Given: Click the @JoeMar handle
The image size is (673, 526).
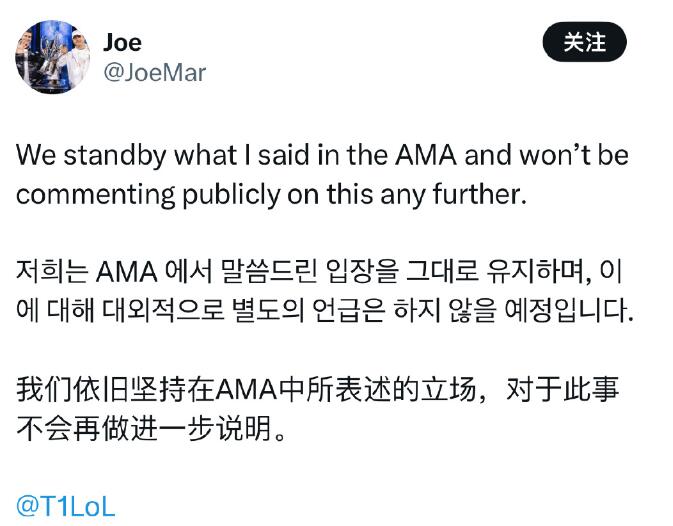Looking at the screenshot, I should [x=154, y=73].
